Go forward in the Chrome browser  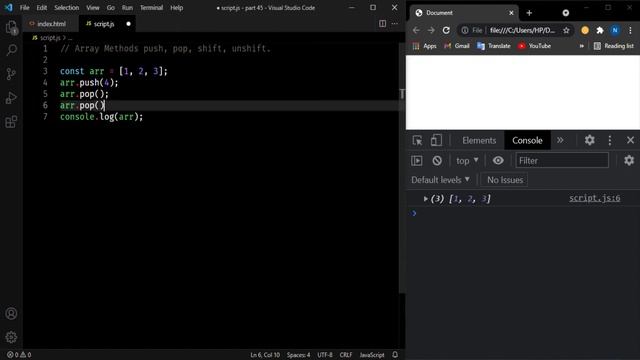[x=431, y=30]
